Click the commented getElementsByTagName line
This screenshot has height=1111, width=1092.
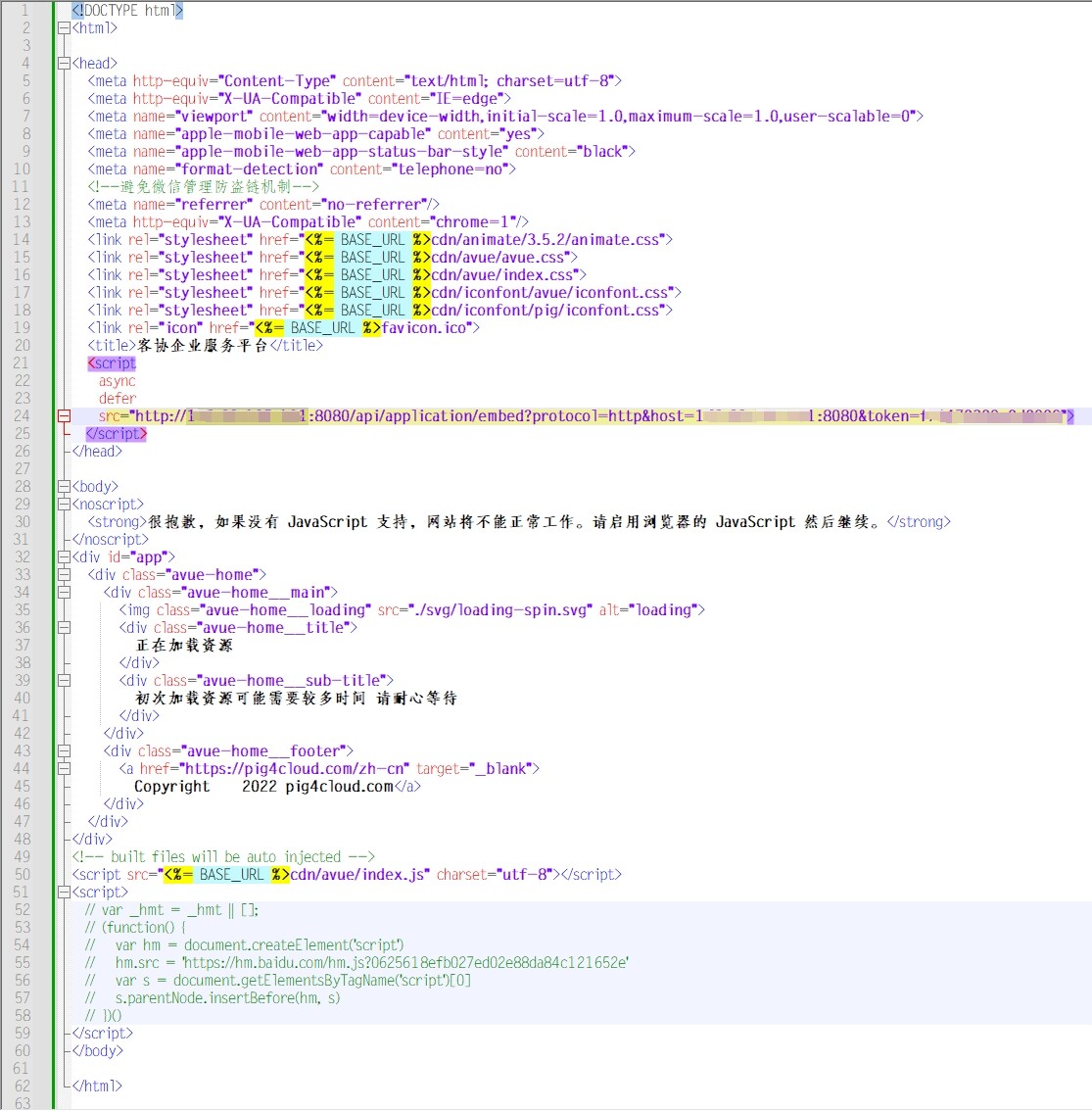coord(277,981)
